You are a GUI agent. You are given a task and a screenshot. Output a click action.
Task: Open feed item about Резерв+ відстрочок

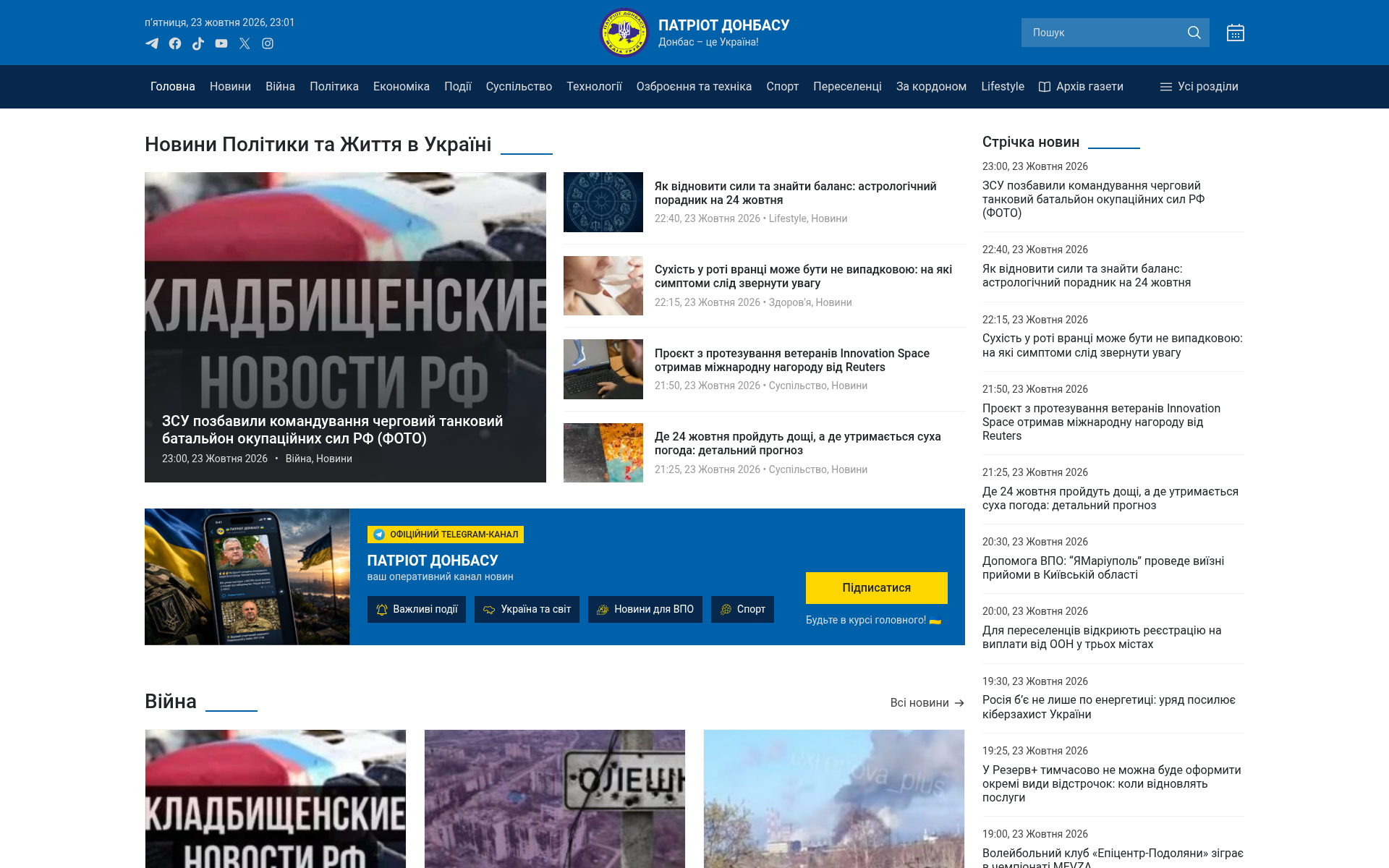tap(1112, 783)
